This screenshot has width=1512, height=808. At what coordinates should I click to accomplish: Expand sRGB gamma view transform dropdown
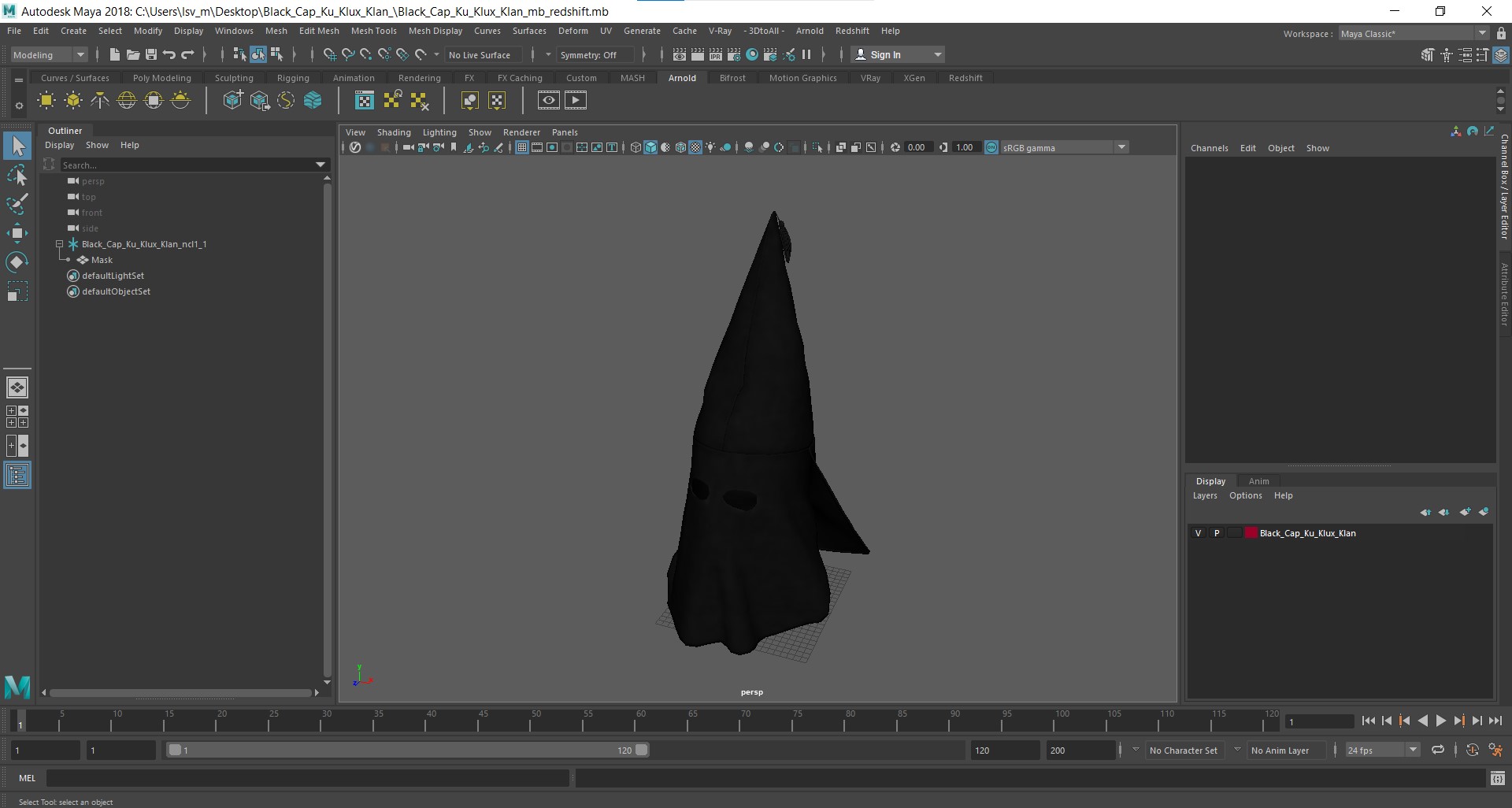[1121, 147]
